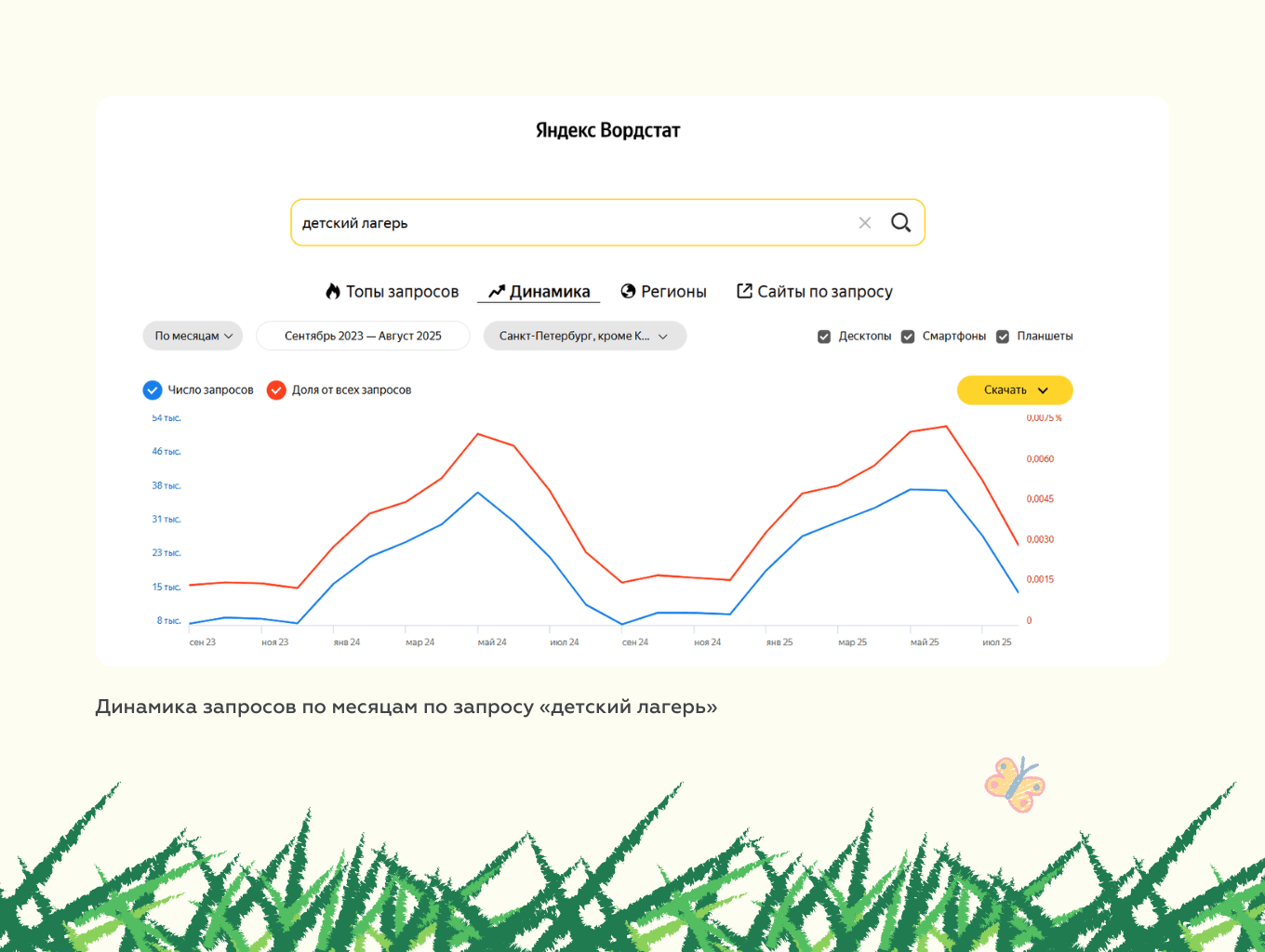Click the 46 тыс. value on the left axis

pos(166,452)
